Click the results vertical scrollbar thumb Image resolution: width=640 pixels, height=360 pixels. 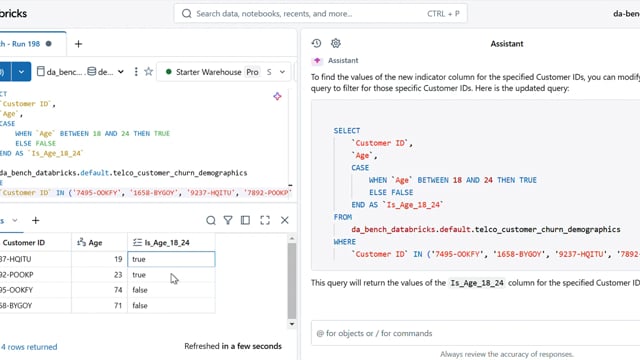point(291,281)
